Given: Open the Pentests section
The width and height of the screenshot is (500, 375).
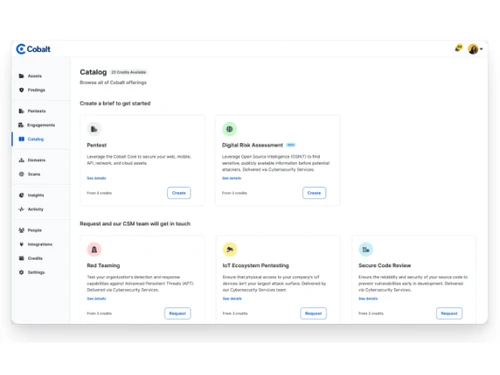Looking at the screenshot, I should (x=37, y=111).
